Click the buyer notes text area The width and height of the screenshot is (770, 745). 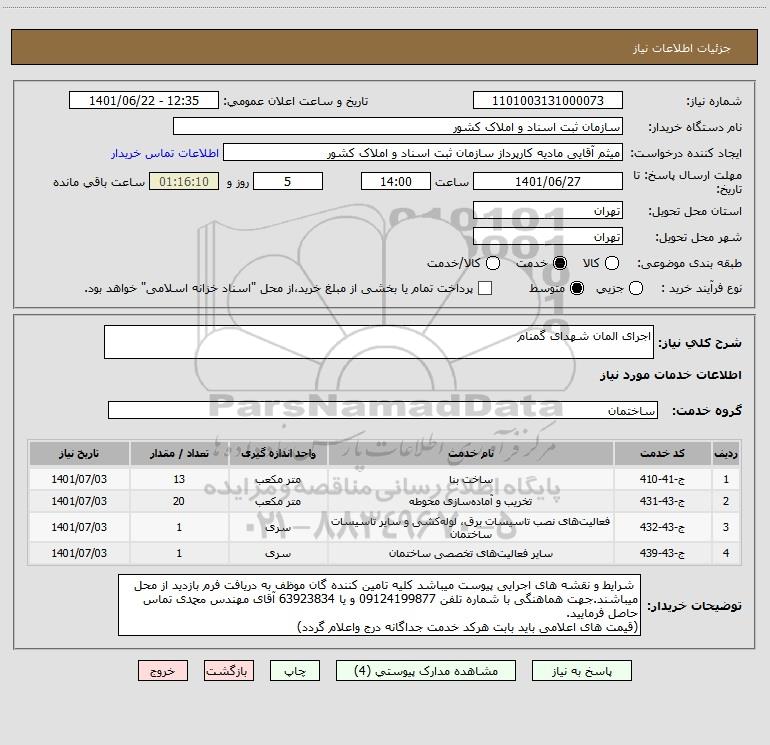tap(380, 606)
